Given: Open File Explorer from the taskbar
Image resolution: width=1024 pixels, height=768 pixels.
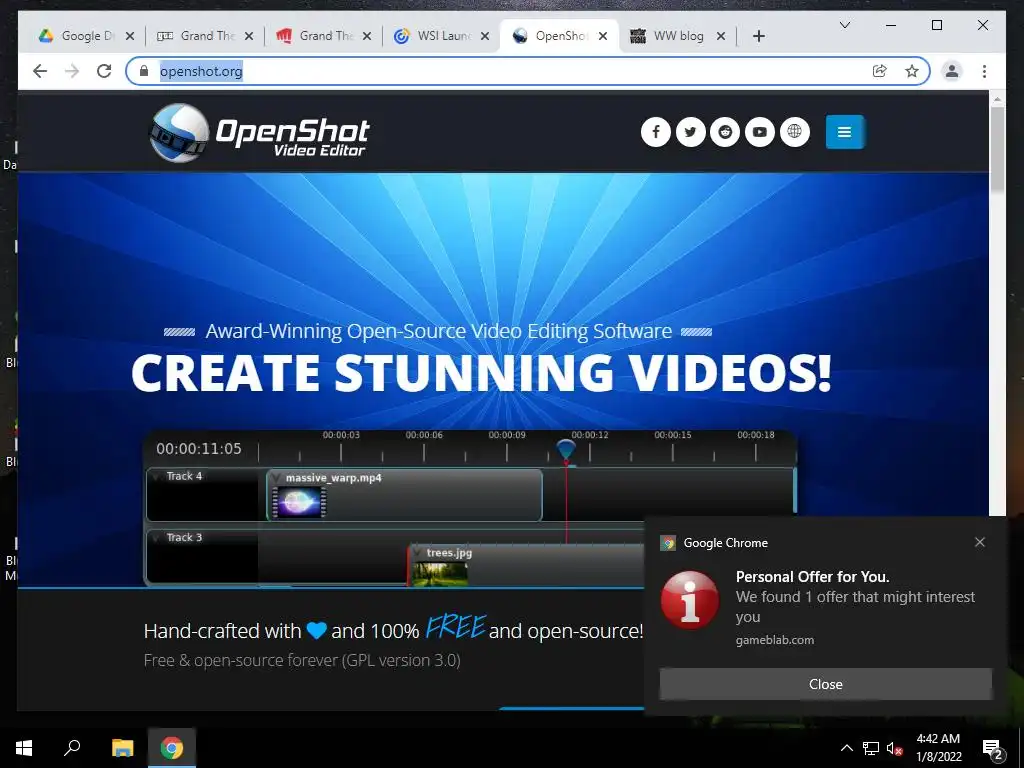Looking at the screenshot, I should click(x=122, y=748).
